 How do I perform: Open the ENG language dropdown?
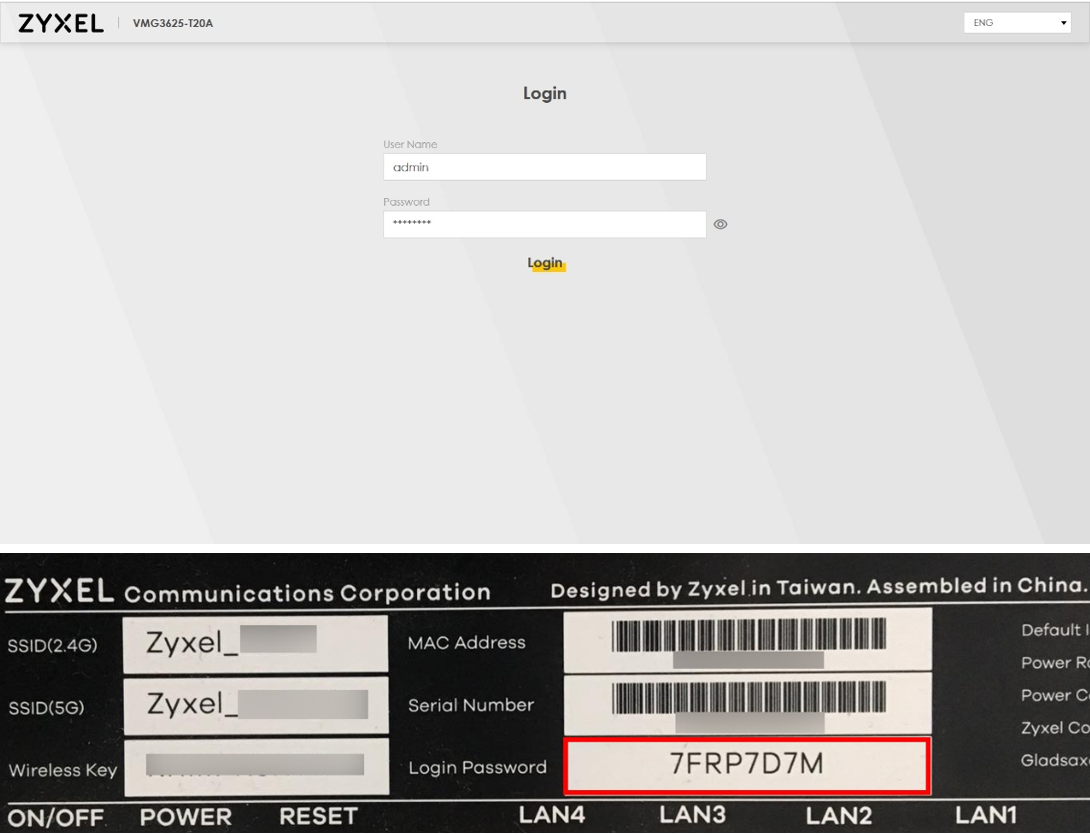(1017, 23)
